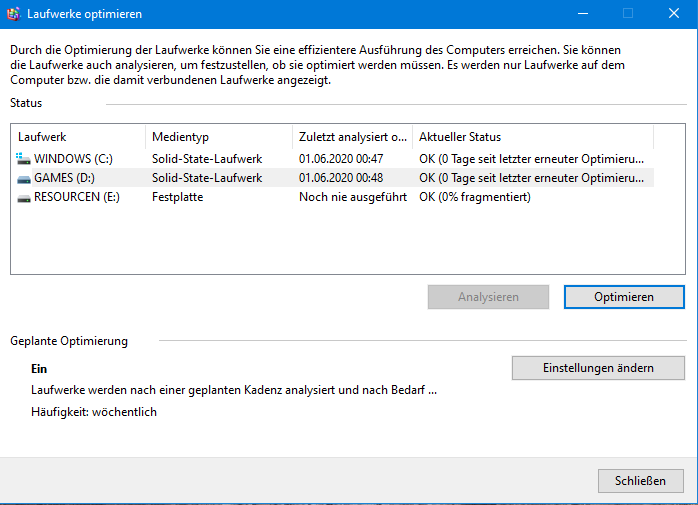Sort by the Laufwerk column header
Image resolution: width=698 pixels, height=505 pixels.
pos(79,137)
